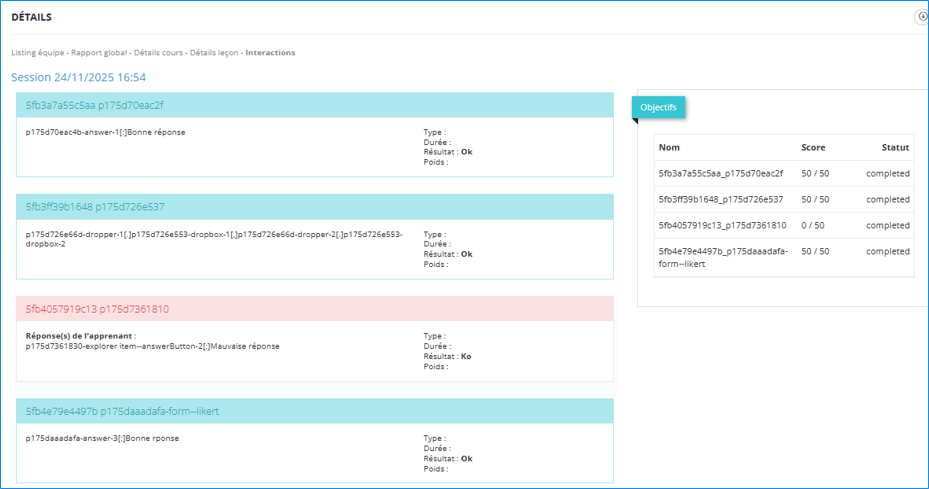Open the Listing équipe breadcrumb link
The height and width of the screenshot is (489, 929).
coord(37,53)
